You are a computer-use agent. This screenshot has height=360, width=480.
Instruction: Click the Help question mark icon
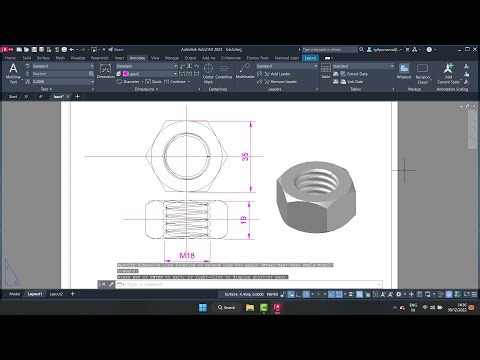click(x=429, y=49)
